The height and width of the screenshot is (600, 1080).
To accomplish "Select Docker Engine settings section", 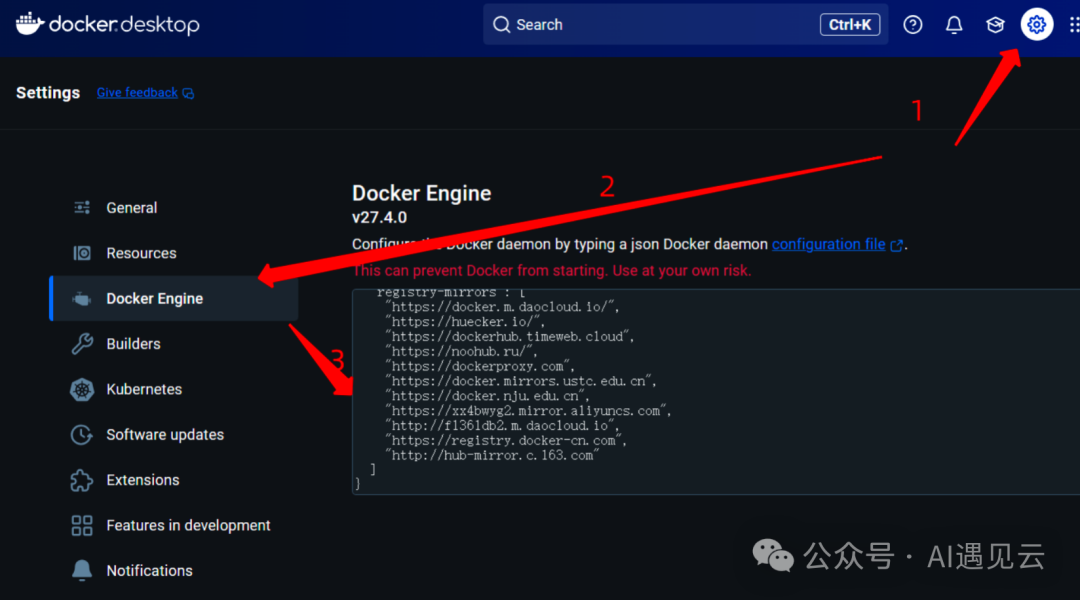I will coord(174,298).
